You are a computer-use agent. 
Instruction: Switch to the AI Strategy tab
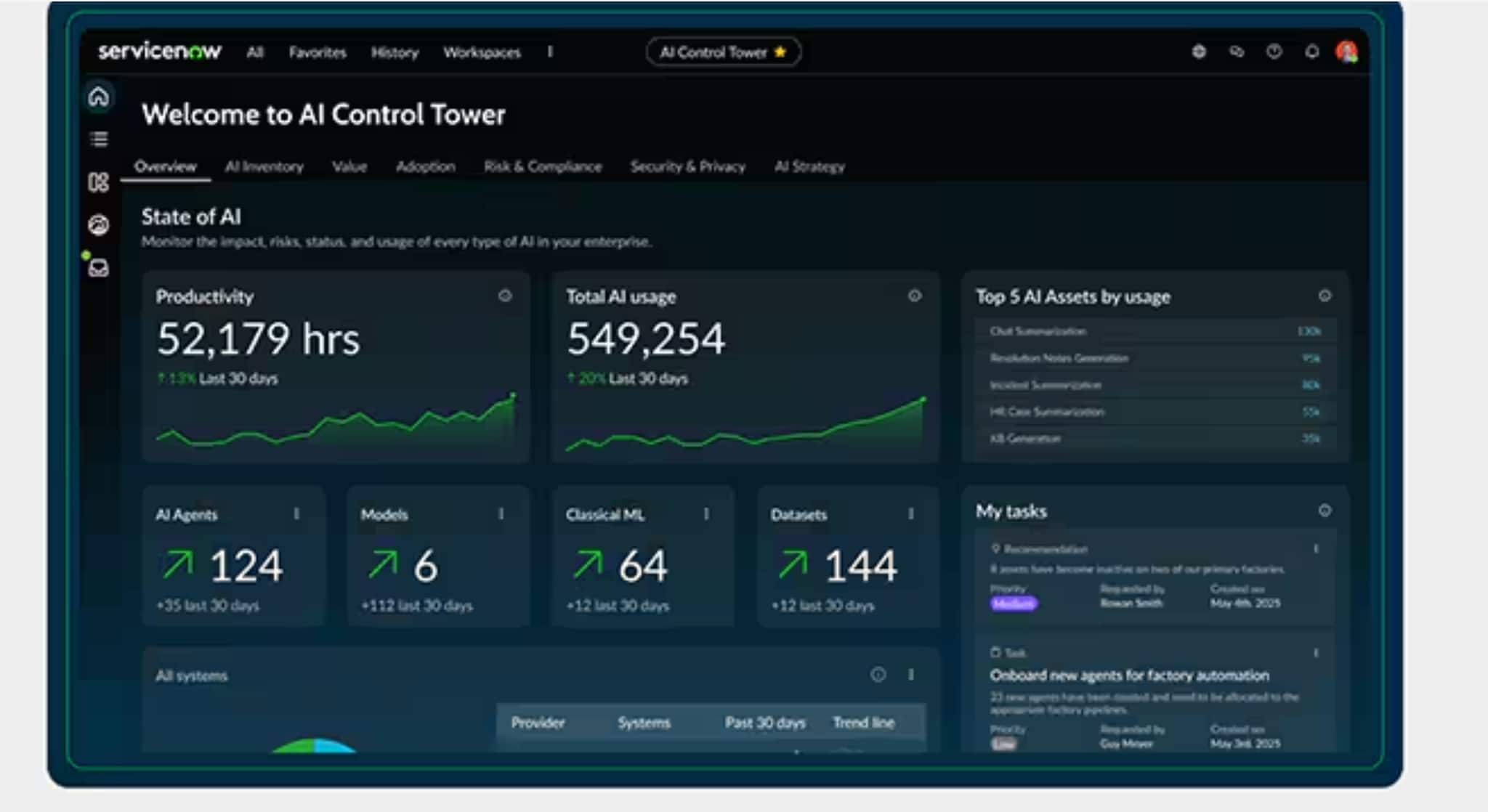coord(809,166)
